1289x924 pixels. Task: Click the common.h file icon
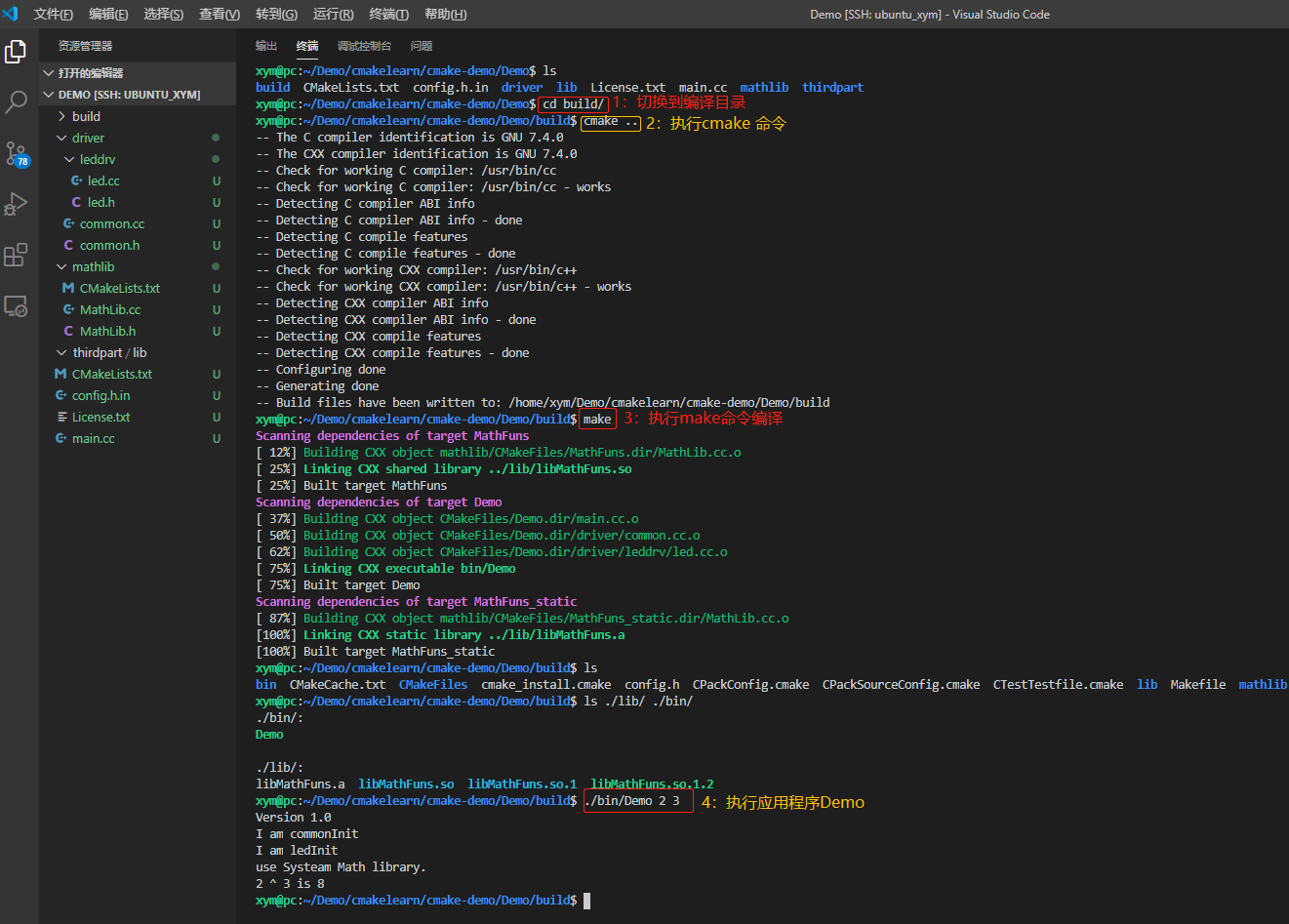pos(68,245)
